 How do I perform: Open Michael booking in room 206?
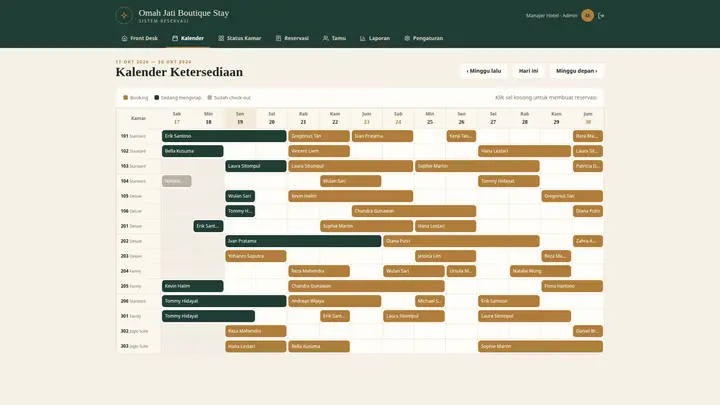(x=430, y=301)
